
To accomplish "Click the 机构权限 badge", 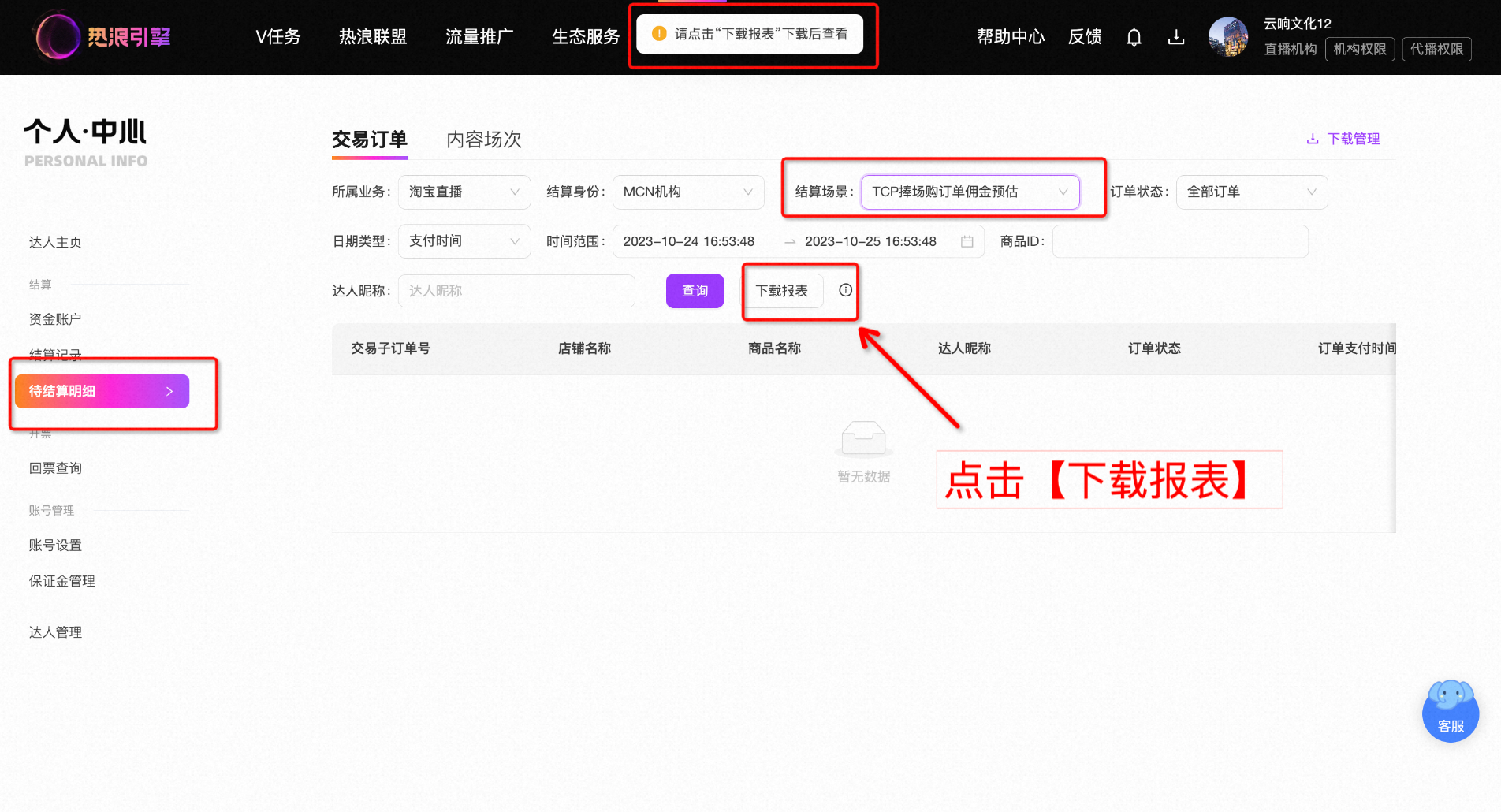I will pyautogui.click(x=1360, y=49).
